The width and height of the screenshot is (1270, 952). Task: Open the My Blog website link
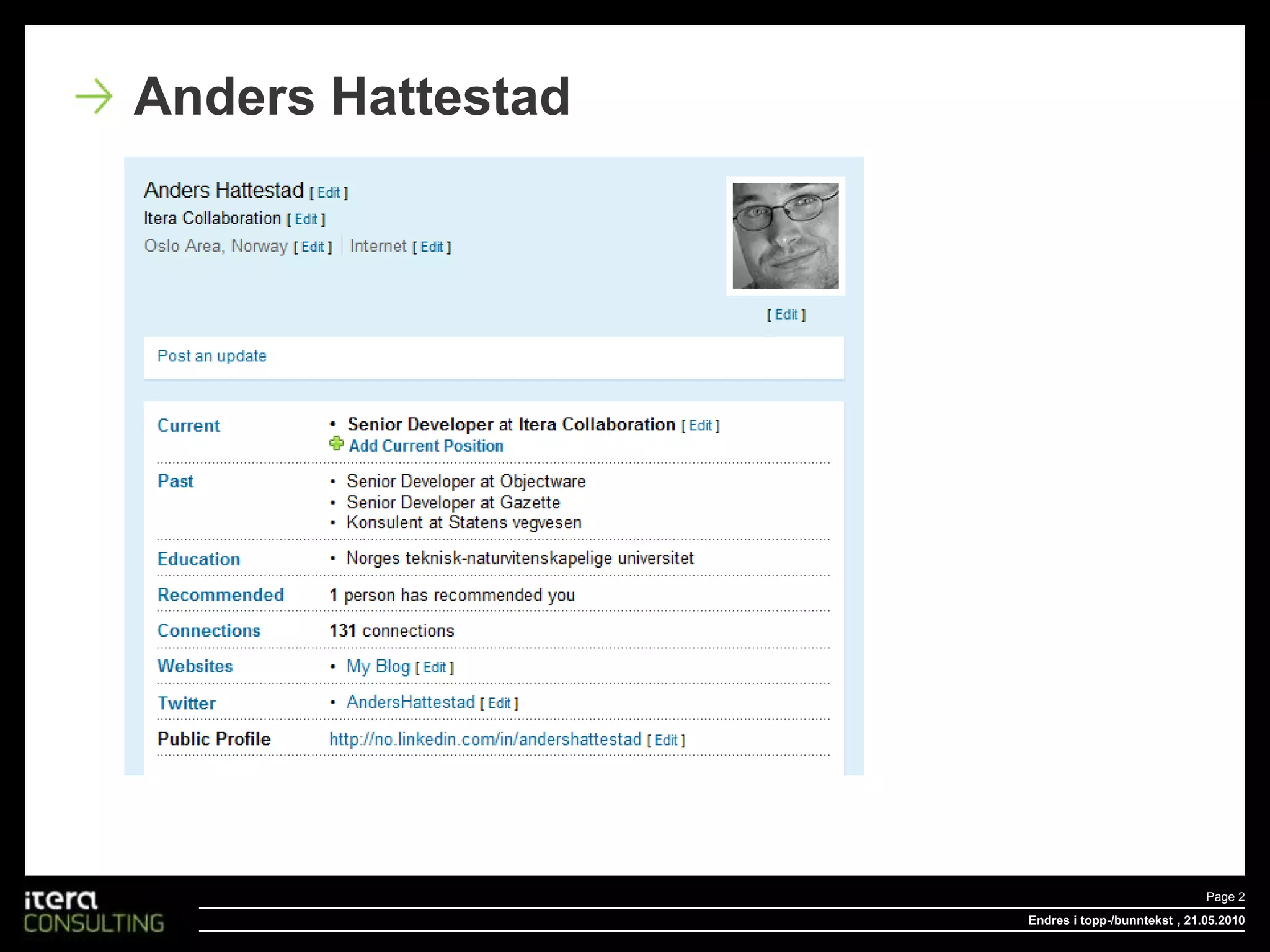tap(378, 666)
